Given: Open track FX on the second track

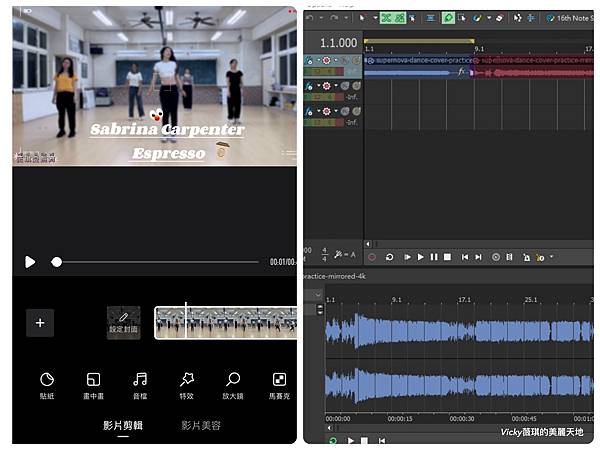Looking at the screenshot, I should [x=309, y=86].
